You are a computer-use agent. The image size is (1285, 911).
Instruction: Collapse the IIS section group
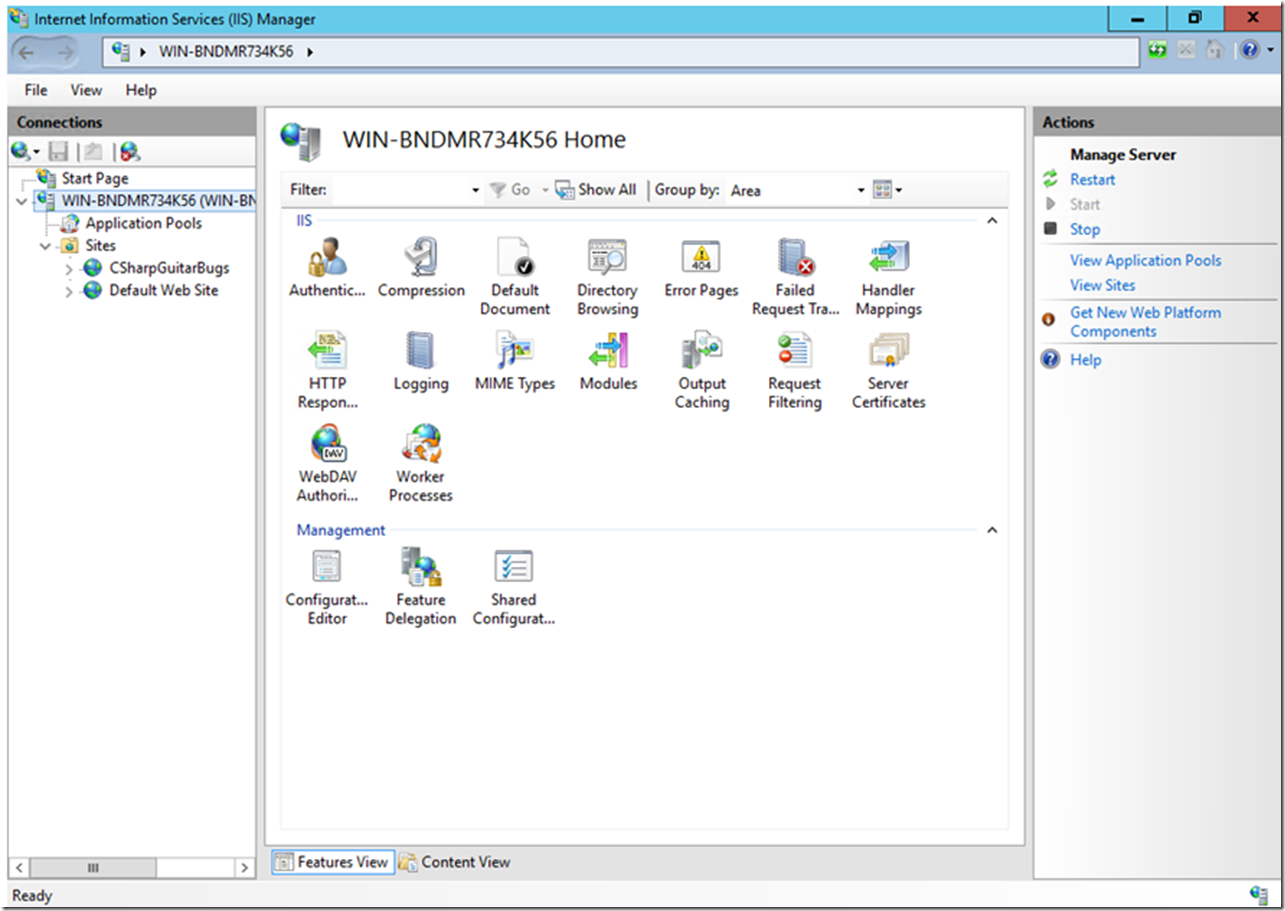992,220
